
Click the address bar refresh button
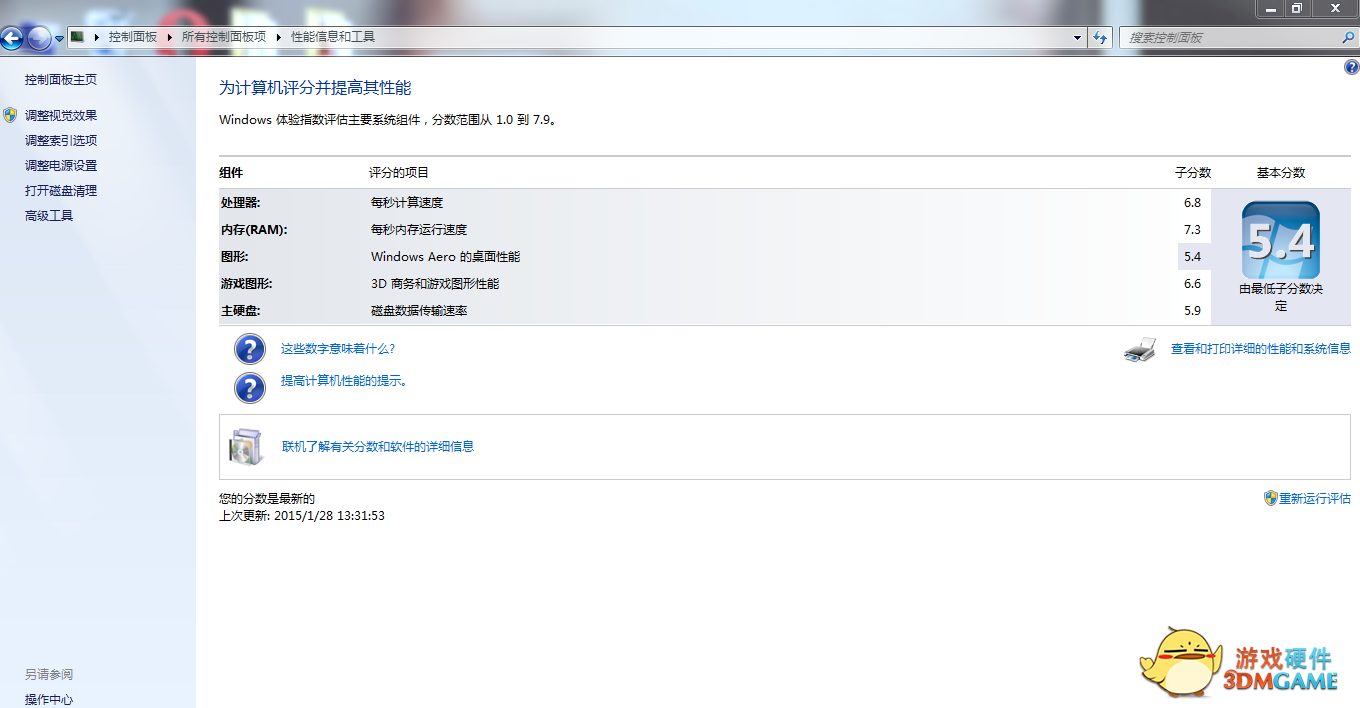pos(1100,37)
